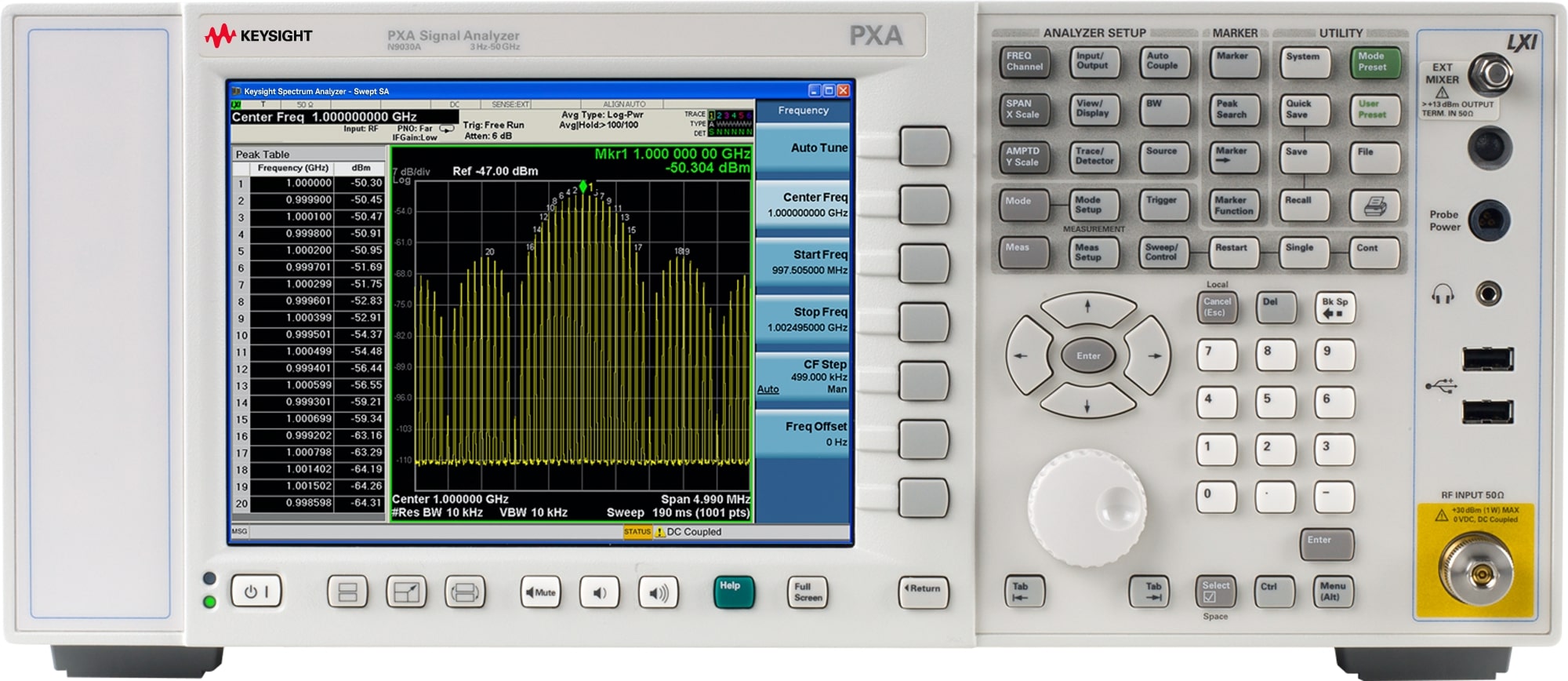Image resolution: width=1568 pixels, height=681 pixels.
Task: Click the Mute speaker button
Action: (x=540, y=592)
